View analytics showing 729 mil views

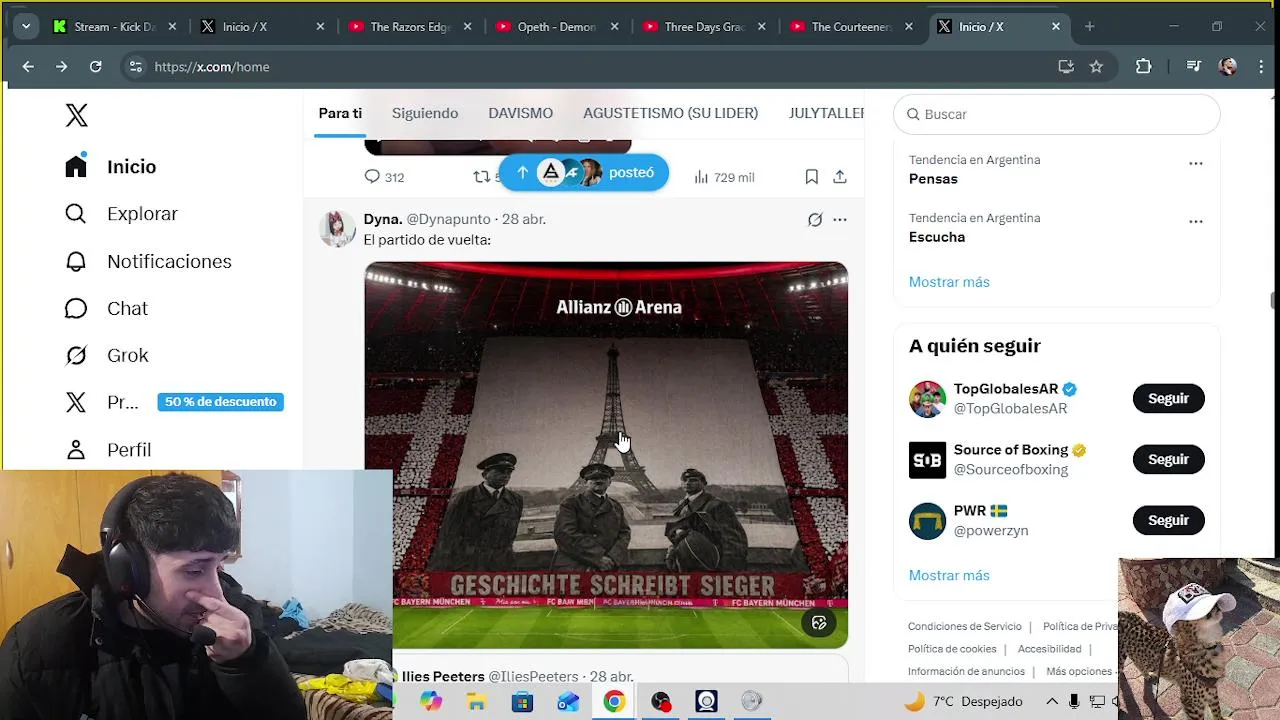[x=724, y=177]
